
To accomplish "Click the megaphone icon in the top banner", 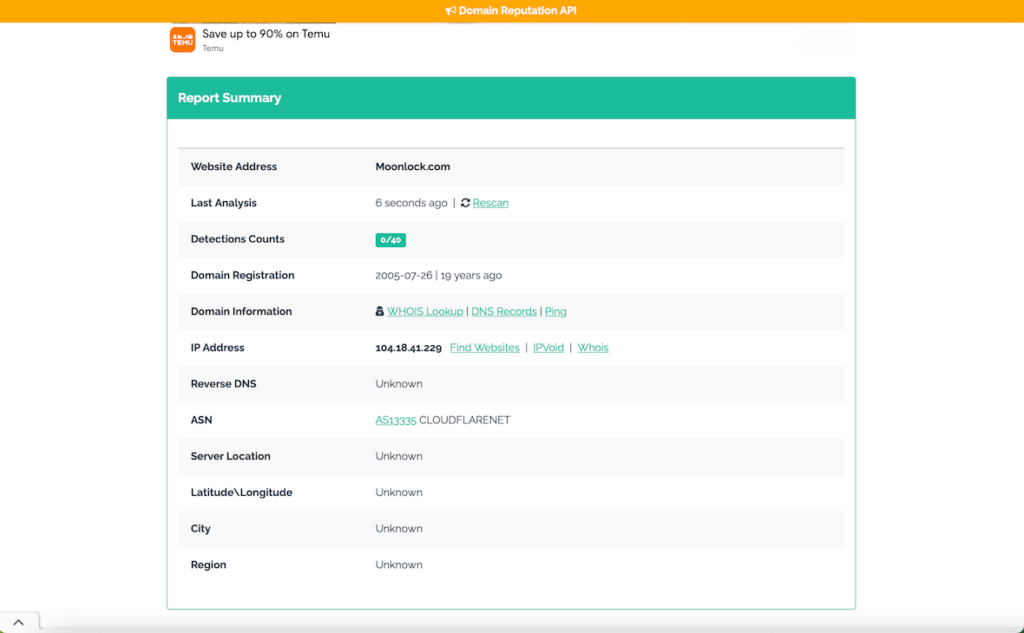I will pos(450,11).
